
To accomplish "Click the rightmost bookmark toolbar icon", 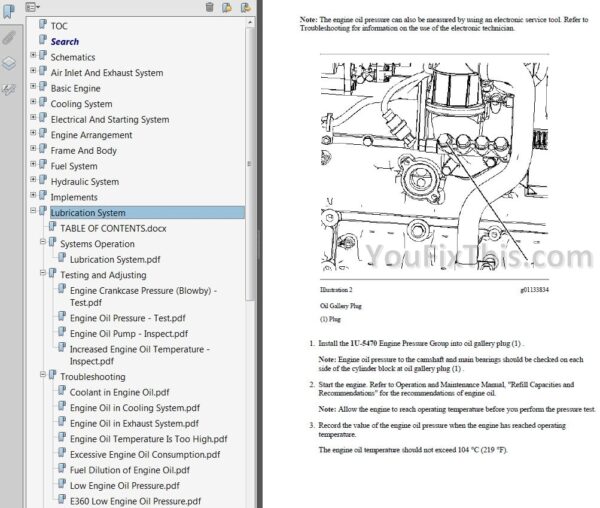I will (242, 7).
